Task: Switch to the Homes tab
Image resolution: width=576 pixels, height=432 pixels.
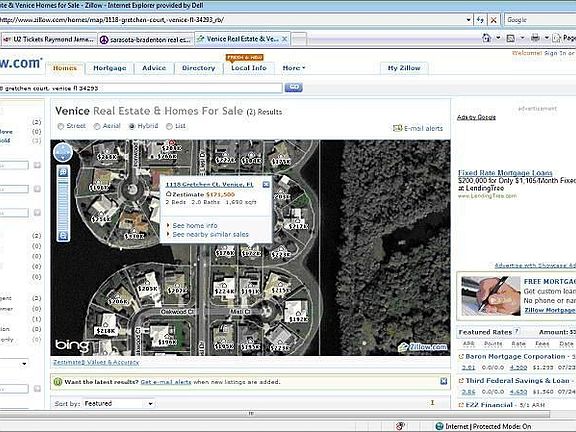Action: 65,68
